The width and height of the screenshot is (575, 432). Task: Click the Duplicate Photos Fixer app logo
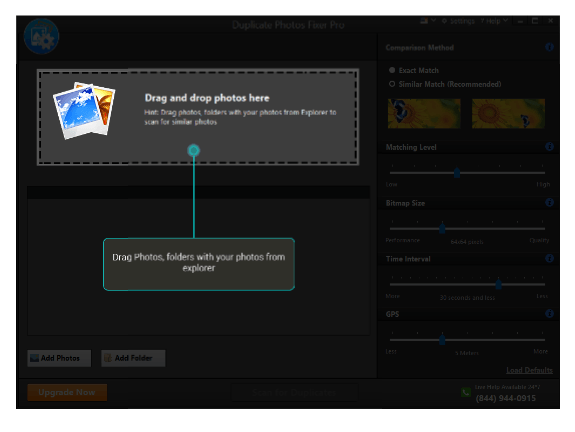pos(41,36)
